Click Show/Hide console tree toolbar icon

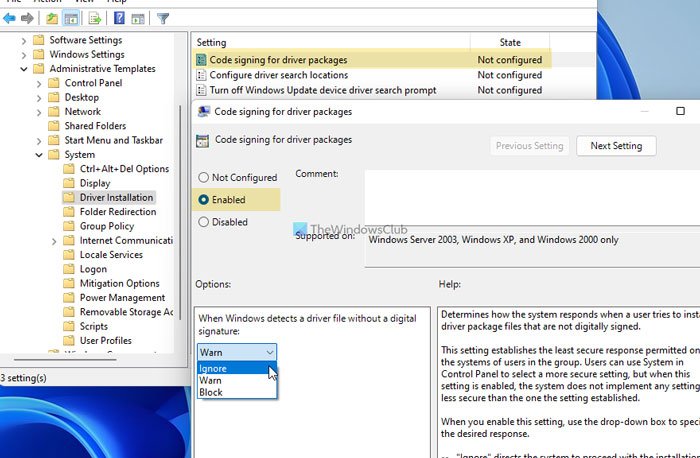(x=71, y=18)
